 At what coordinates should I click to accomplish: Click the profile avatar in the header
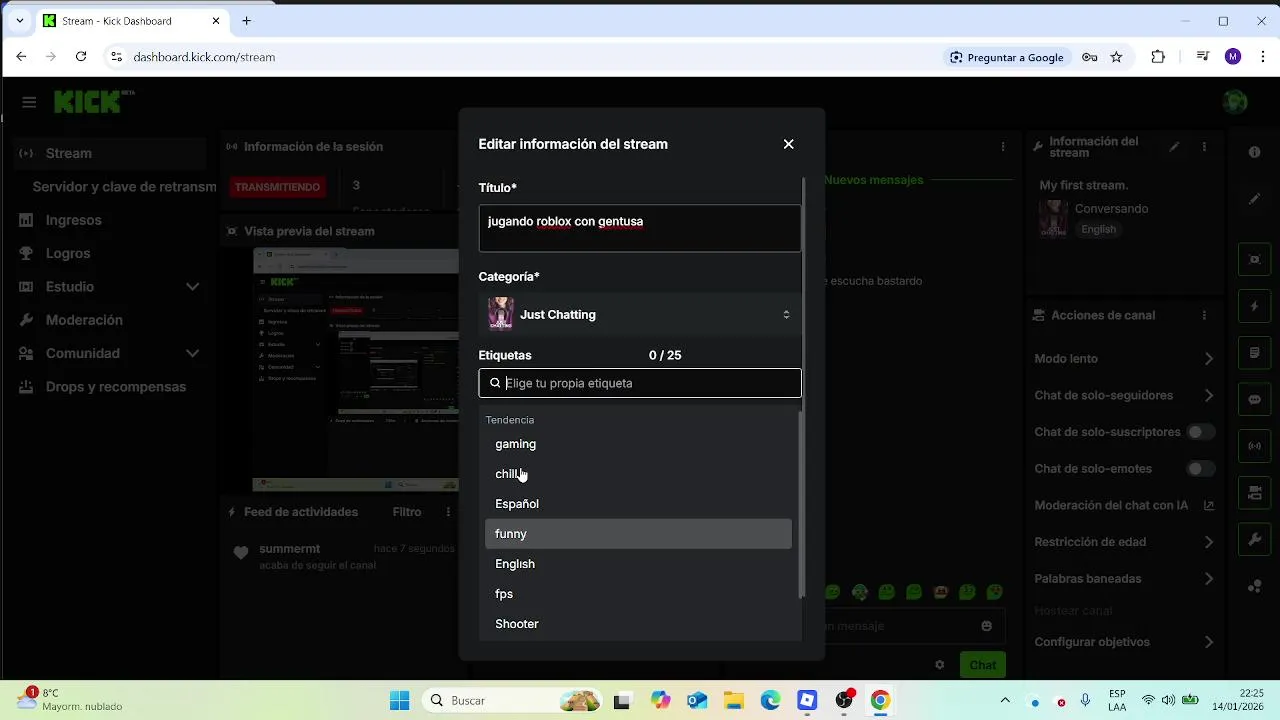click(x=1235, y=102)
